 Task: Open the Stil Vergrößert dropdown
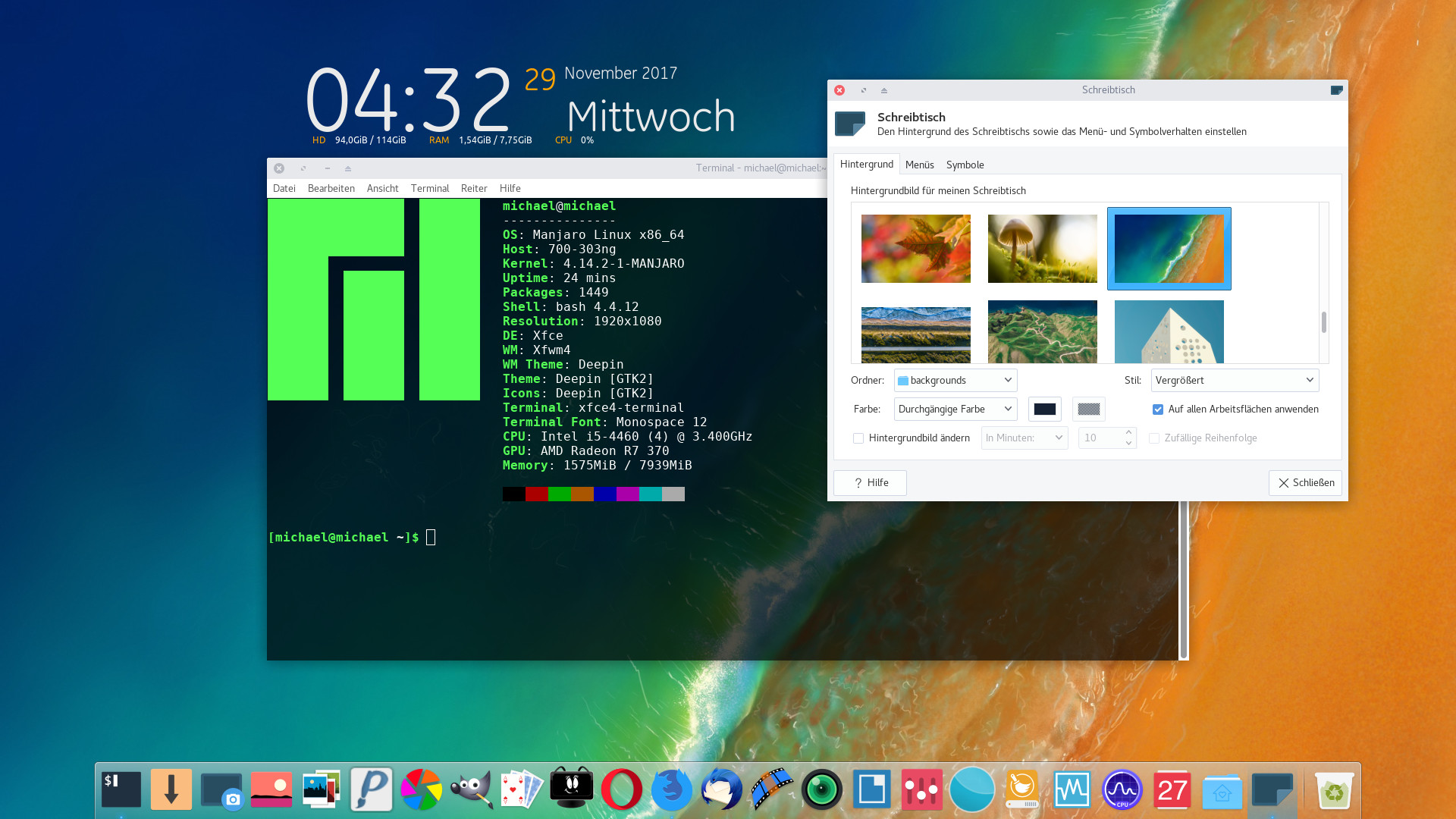pos(1235,381)
